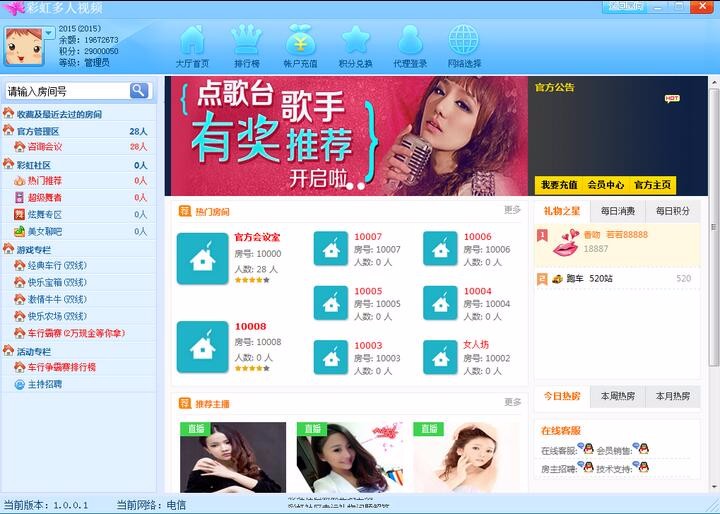This screenshot has height=514, width=720.
Task: Click the 热门房间 section header icon
Action: [185, 211]
